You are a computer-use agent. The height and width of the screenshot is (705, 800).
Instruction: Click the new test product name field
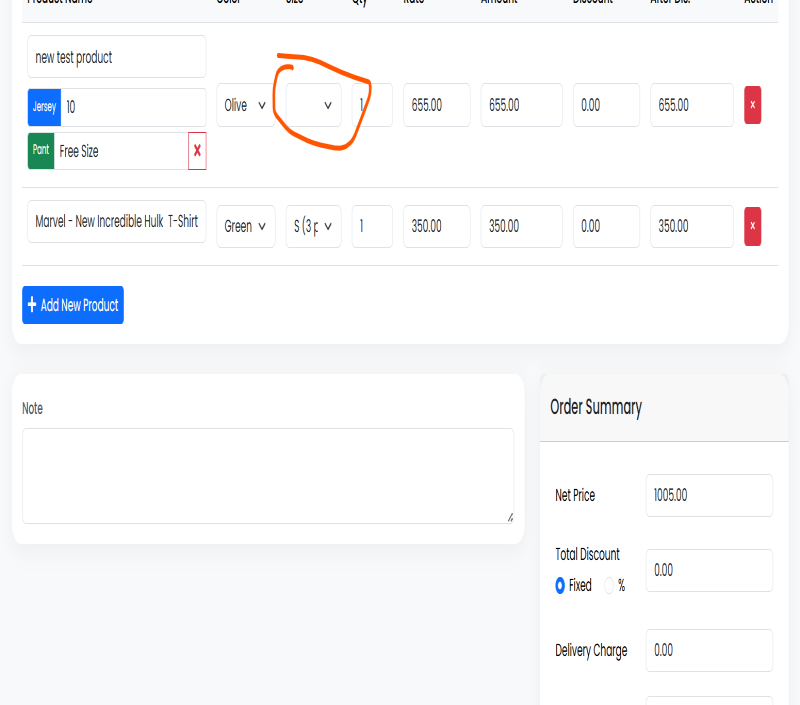[117, 57]
